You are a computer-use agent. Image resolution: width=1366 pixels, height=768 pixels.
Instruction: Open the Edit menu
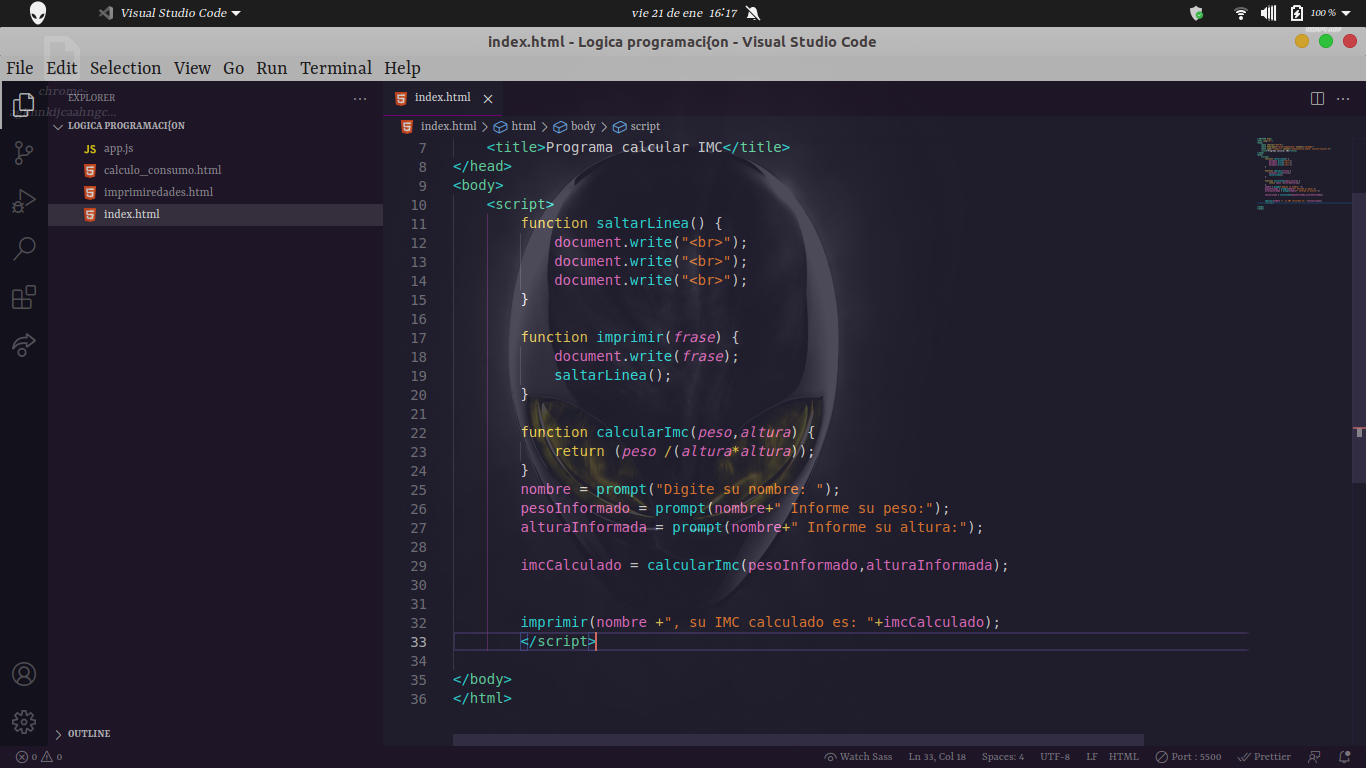point(61,68)
